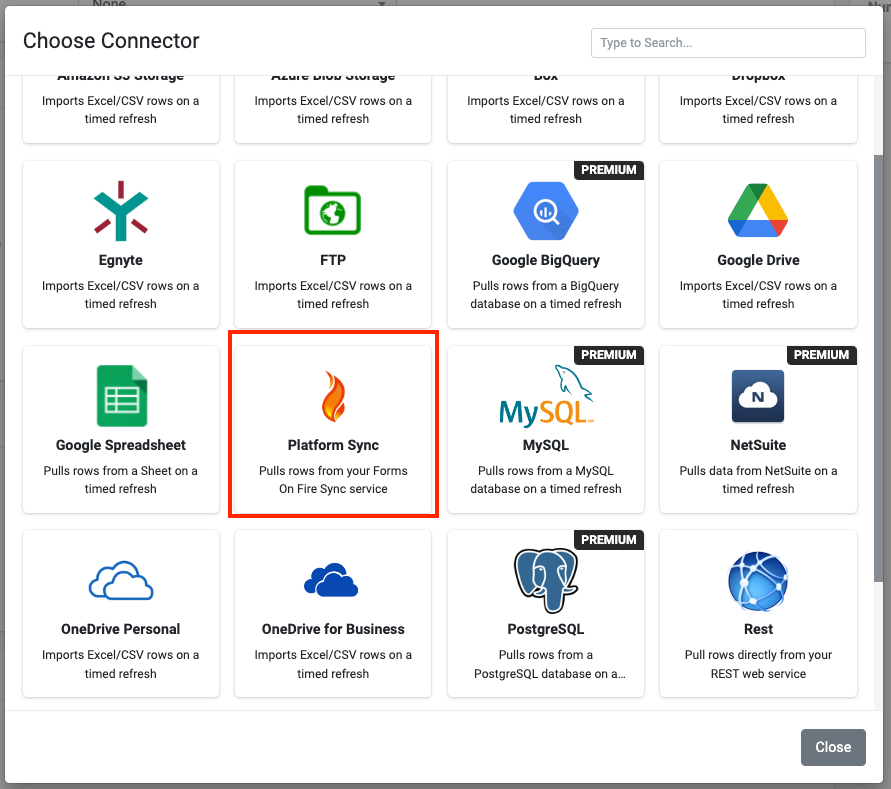Click the MySQL dolphin logo
This screenshot has height=789, width=891.
point(546,396)
